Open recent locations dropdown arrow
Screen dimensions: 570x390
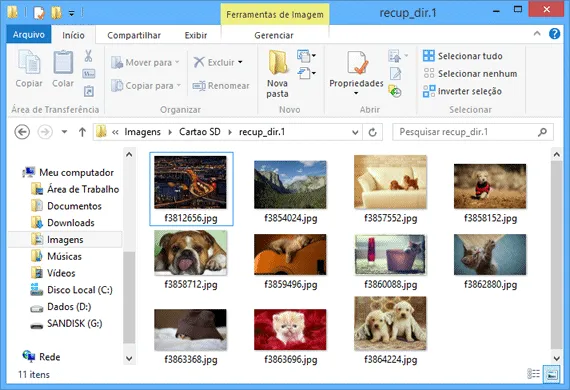pos(64,132)
